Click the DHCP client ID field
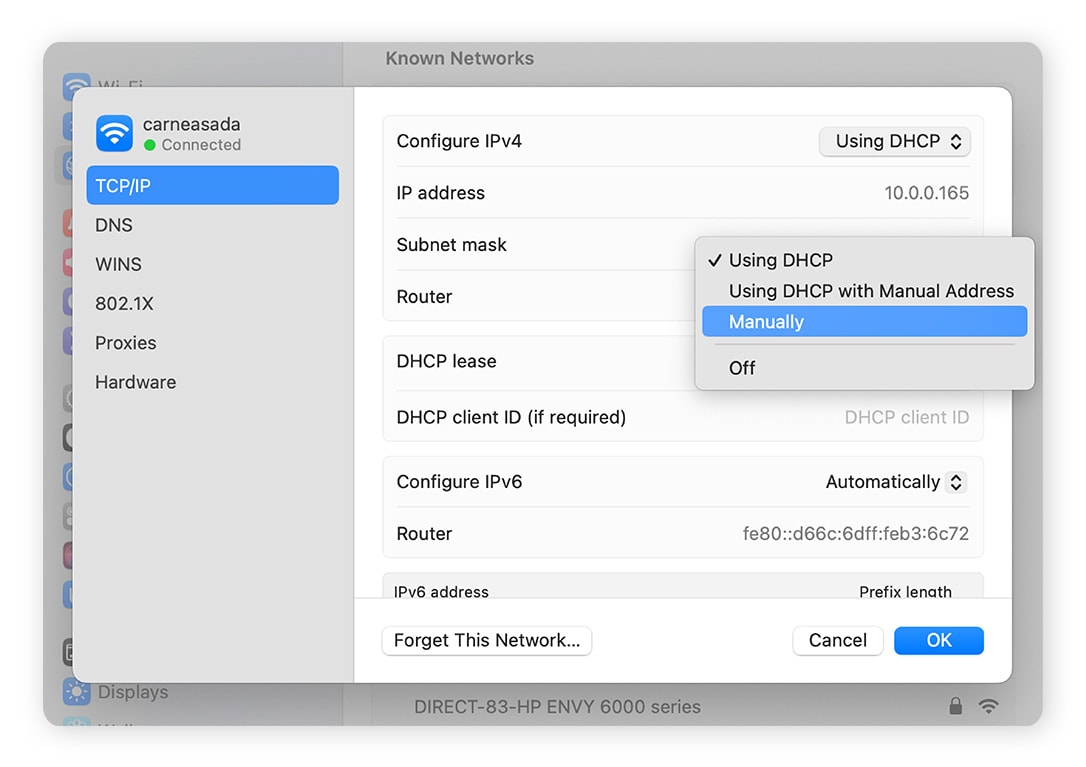This screenshot has height=767, width=1086. coord(906,417)
